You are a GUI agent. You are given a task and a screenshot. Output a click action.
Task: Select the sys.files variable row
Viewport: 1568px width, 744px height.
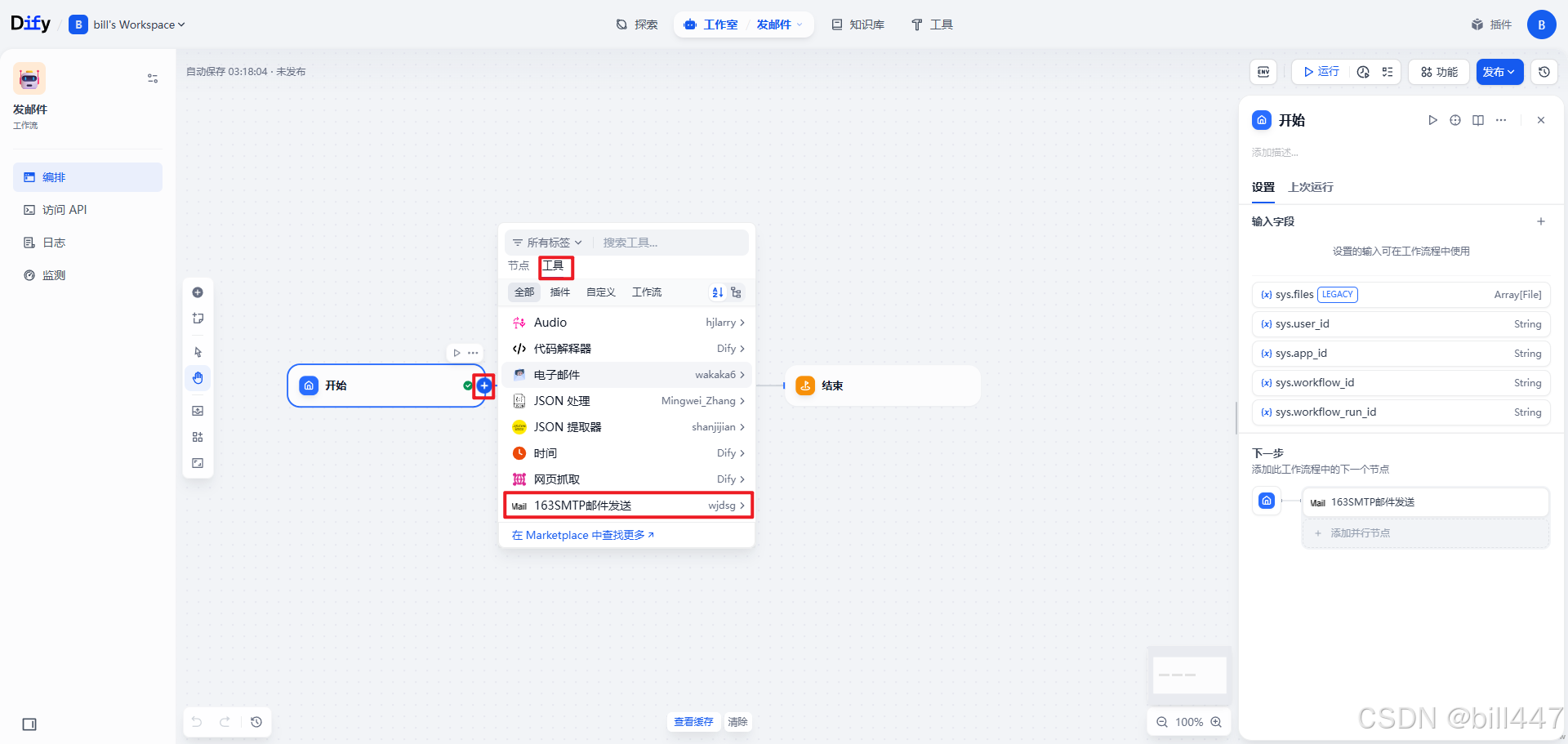pos(1401,295)
